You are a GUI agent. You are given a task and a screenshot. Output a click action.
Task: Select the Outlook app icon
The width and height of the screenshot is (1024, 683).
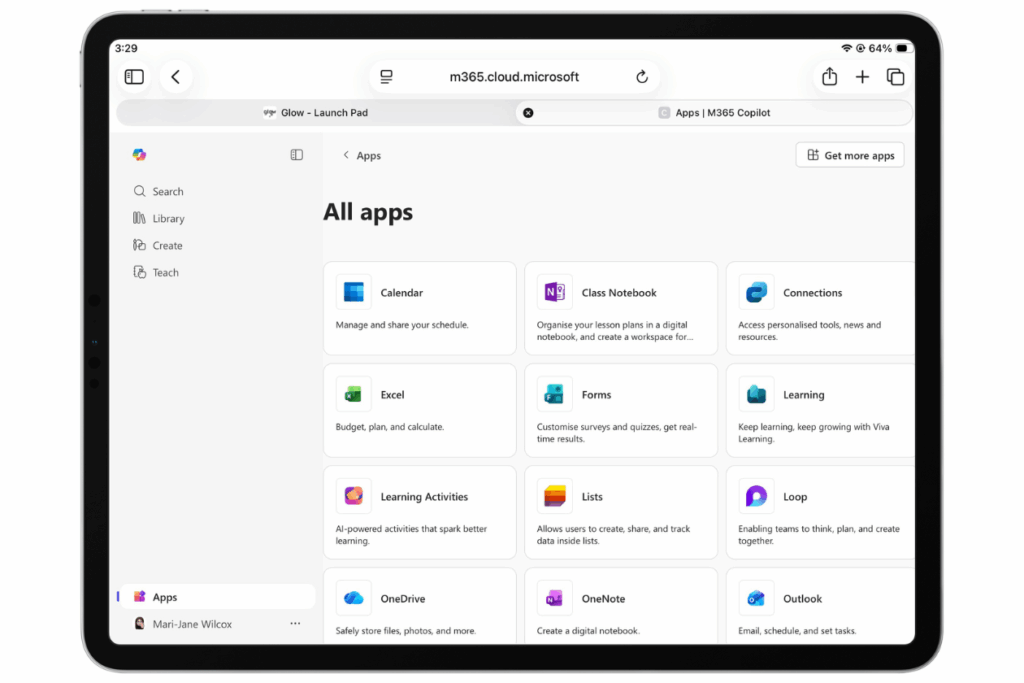(x=756, y=599)
